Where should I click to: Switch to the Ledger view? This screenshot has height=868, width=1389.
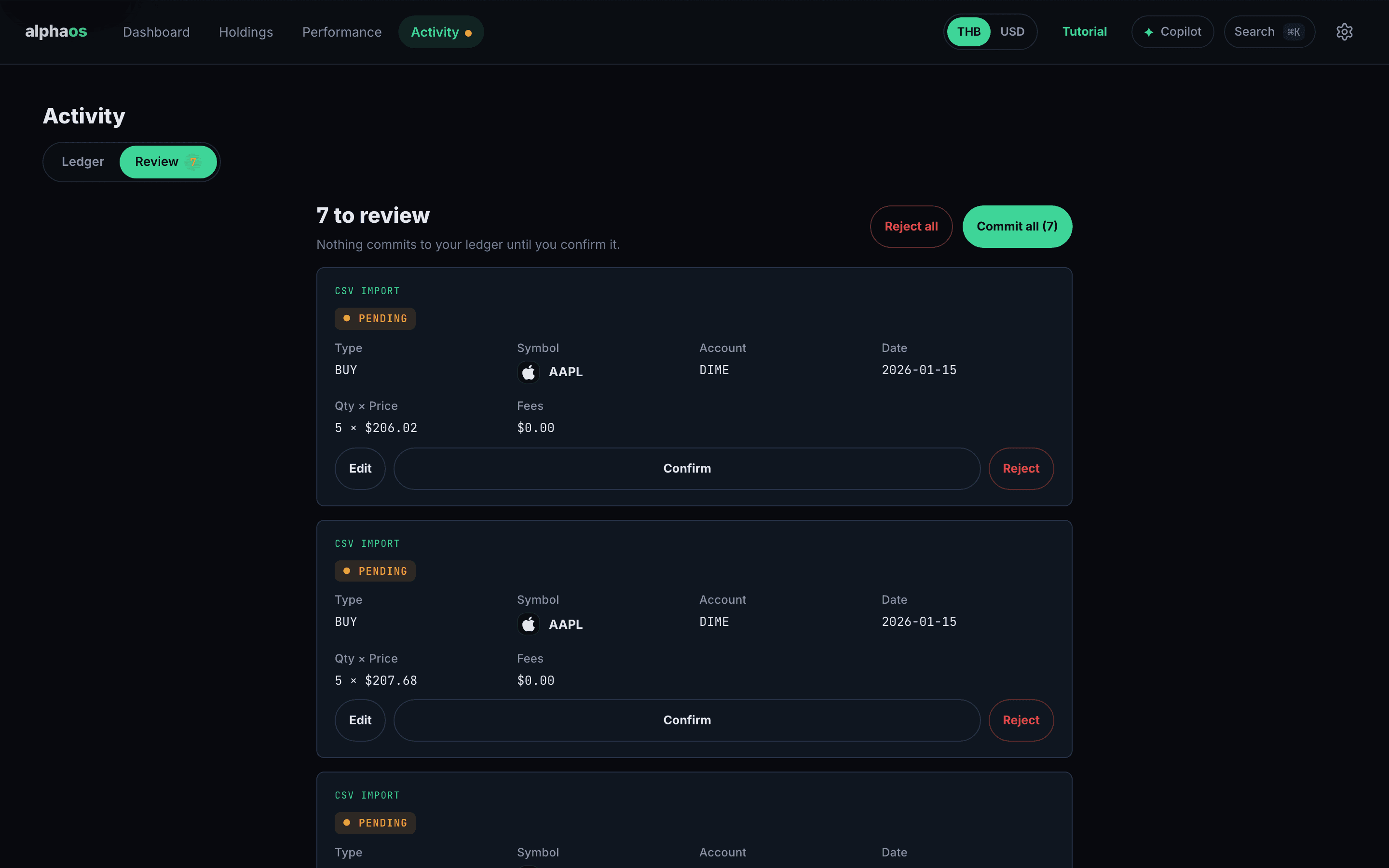tap(82, 162)
